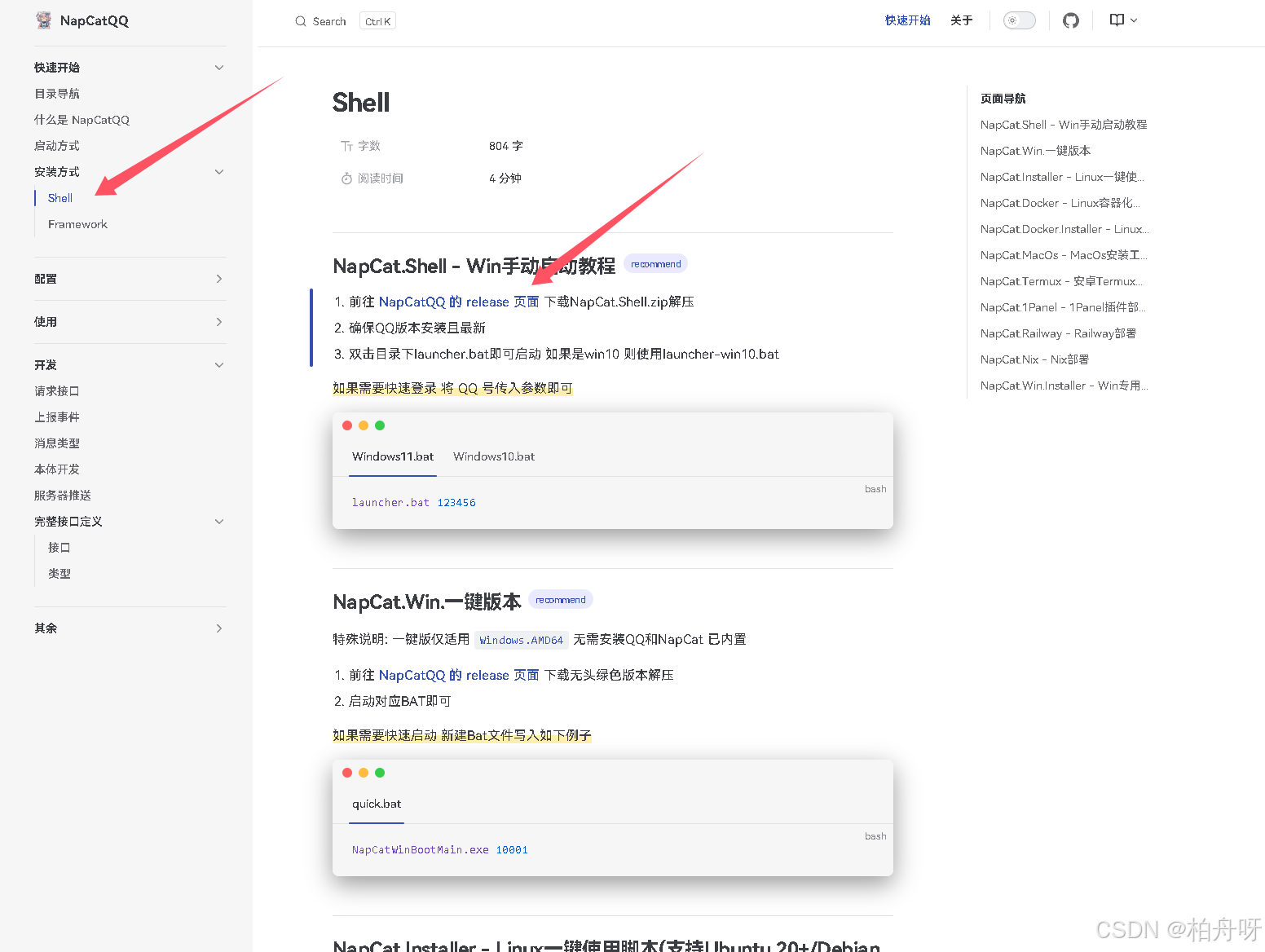Open 关于 in top navigation
The image size is (1265, 952).
pos(962,20)
